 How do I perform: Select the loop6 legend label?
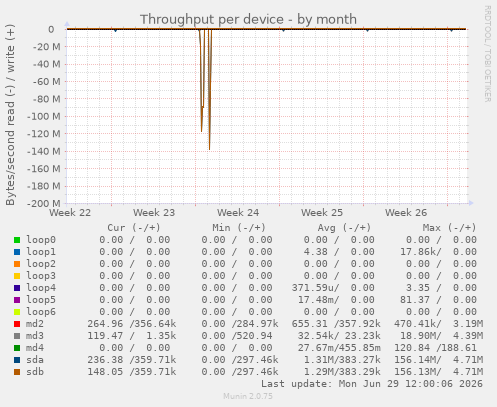pos(41,312)
